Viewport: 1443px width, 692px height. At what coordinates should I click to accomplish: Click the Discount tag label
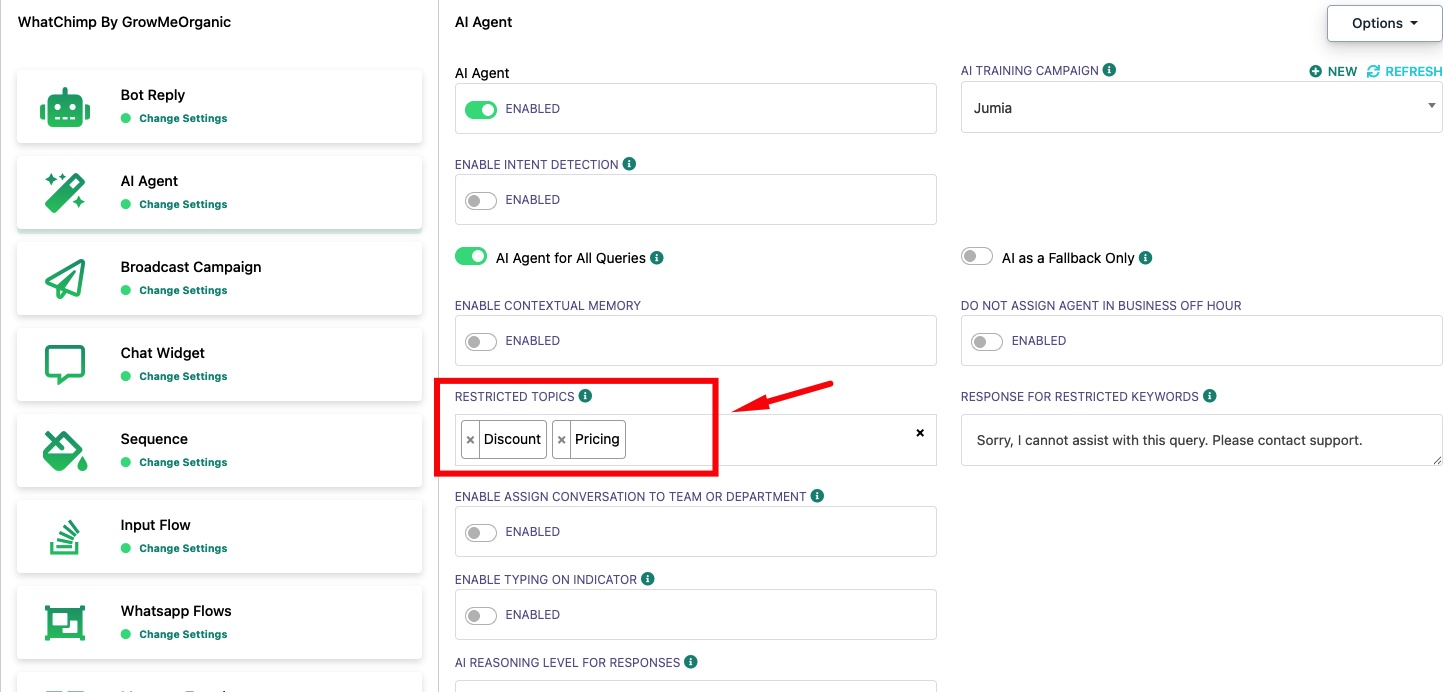click(x=512, y=439)
